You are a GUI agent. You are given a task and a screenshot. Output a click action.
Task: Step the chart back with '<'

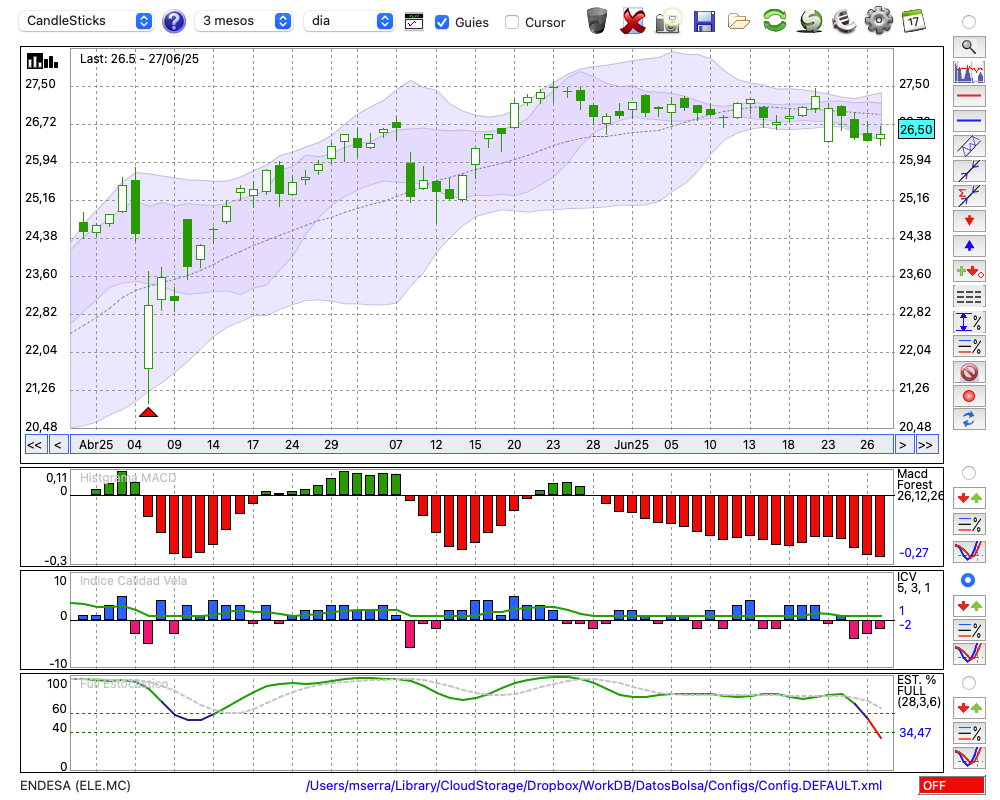click(57, 445)
